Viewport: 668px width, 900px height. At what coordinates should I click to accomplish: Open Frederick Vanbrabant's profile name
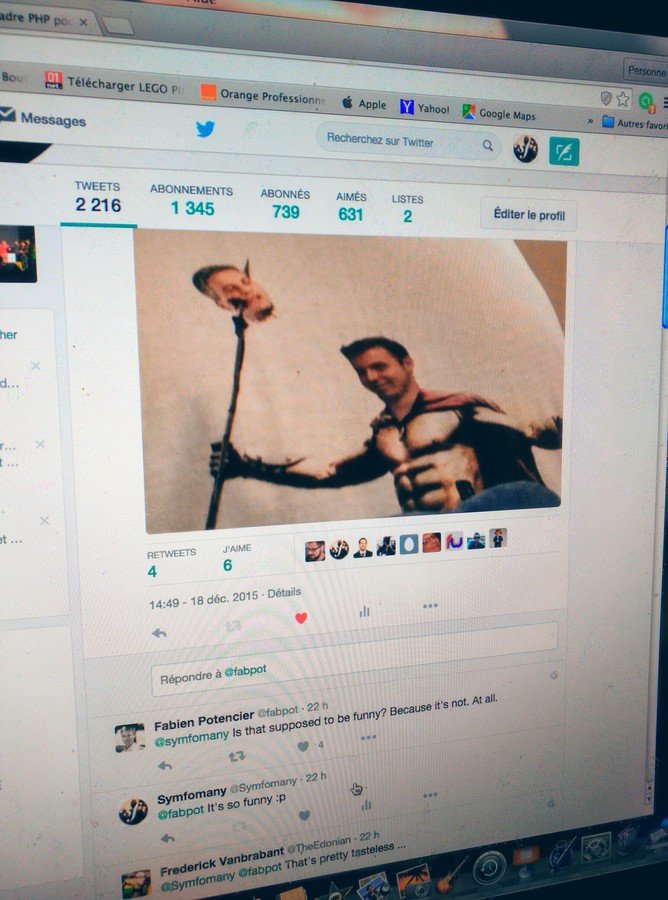[x=222, y=862]
